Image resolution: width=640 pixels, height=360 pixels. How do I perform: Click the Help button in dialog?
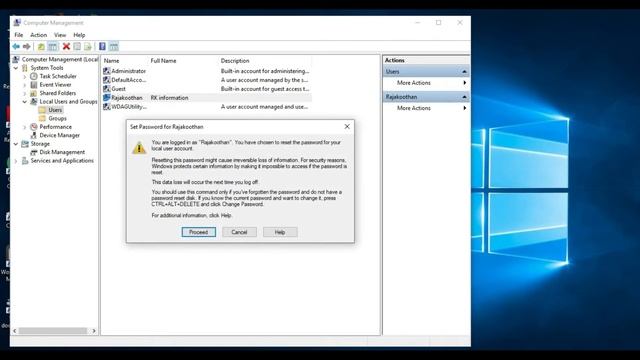coord(280,232)
